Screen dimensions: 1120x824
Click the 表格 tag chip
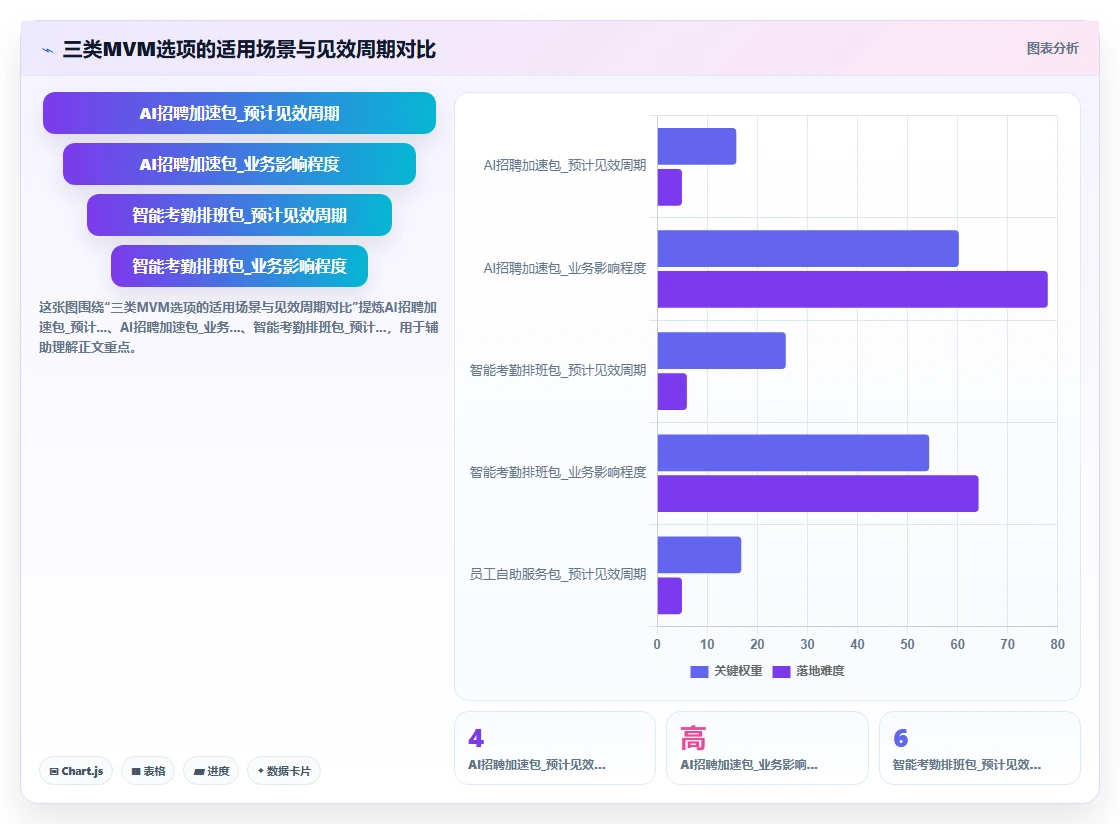pos(148,771)
